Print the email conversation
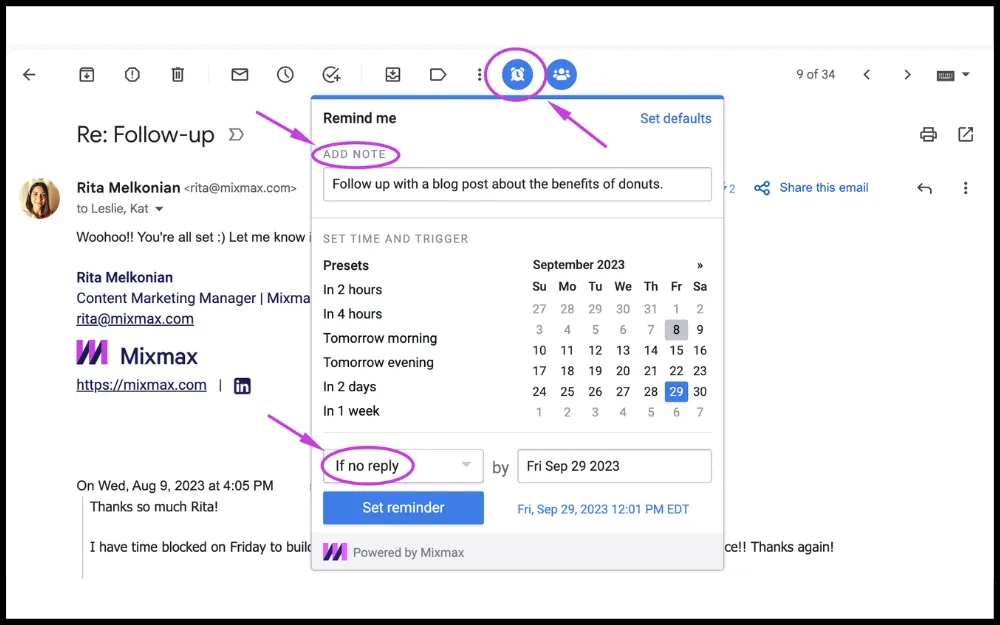Screen dimensions: 1000x625 point(929,135)
